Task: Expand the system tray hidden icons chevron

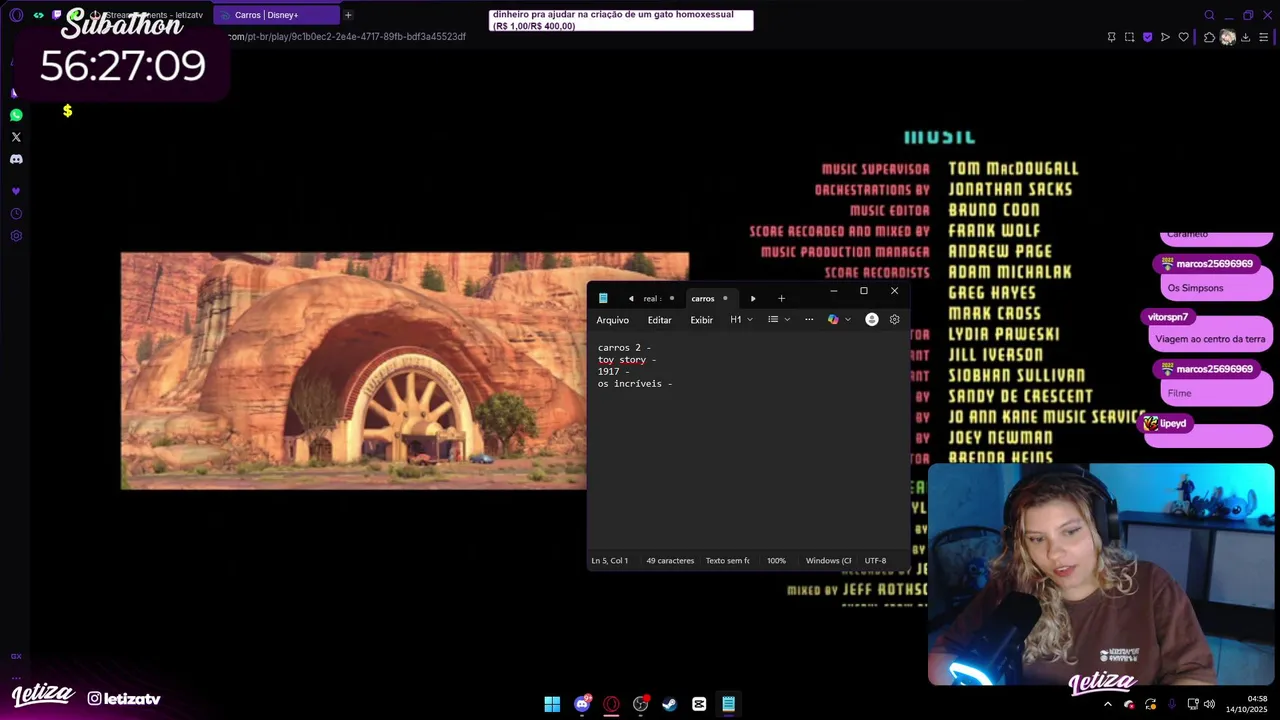Action: tap(1107, 704)
